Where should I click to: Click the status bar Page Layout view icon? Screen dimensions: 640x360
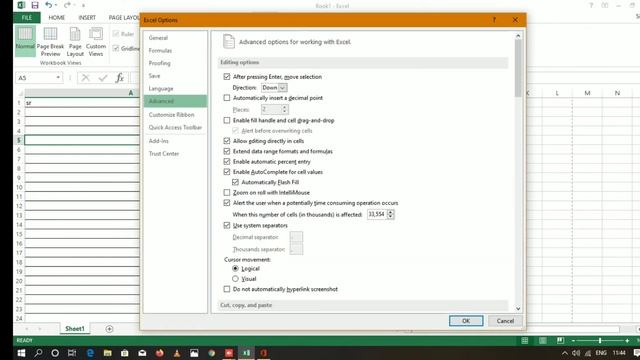542,340
